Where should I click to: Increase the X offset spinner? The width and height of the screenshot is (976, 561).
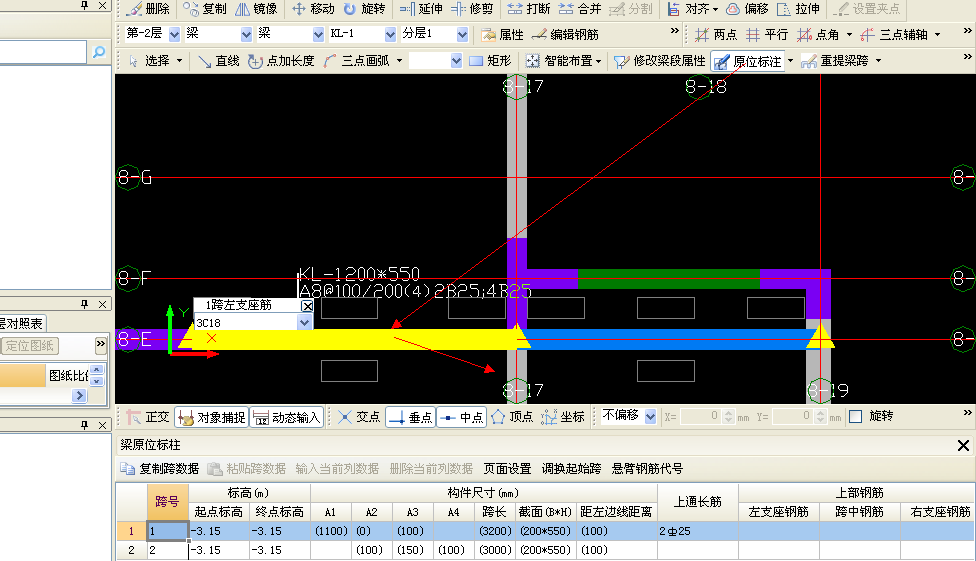pos(728,413)
